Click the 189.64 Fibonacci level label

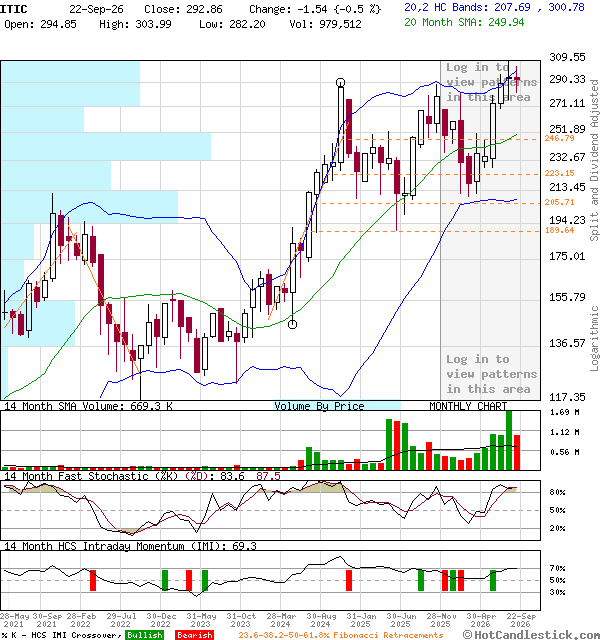(559, 231)
